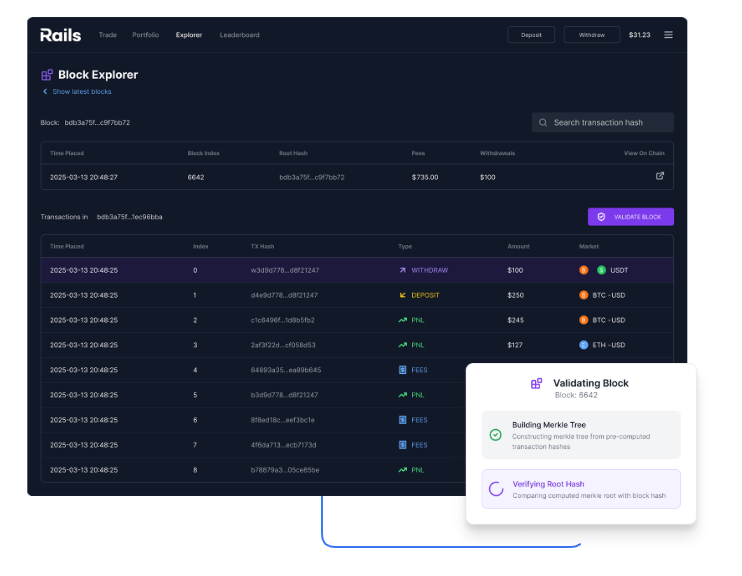Click the FEES icon in row 4
Viewport: 742px width, 576px height.
point(402,370)
